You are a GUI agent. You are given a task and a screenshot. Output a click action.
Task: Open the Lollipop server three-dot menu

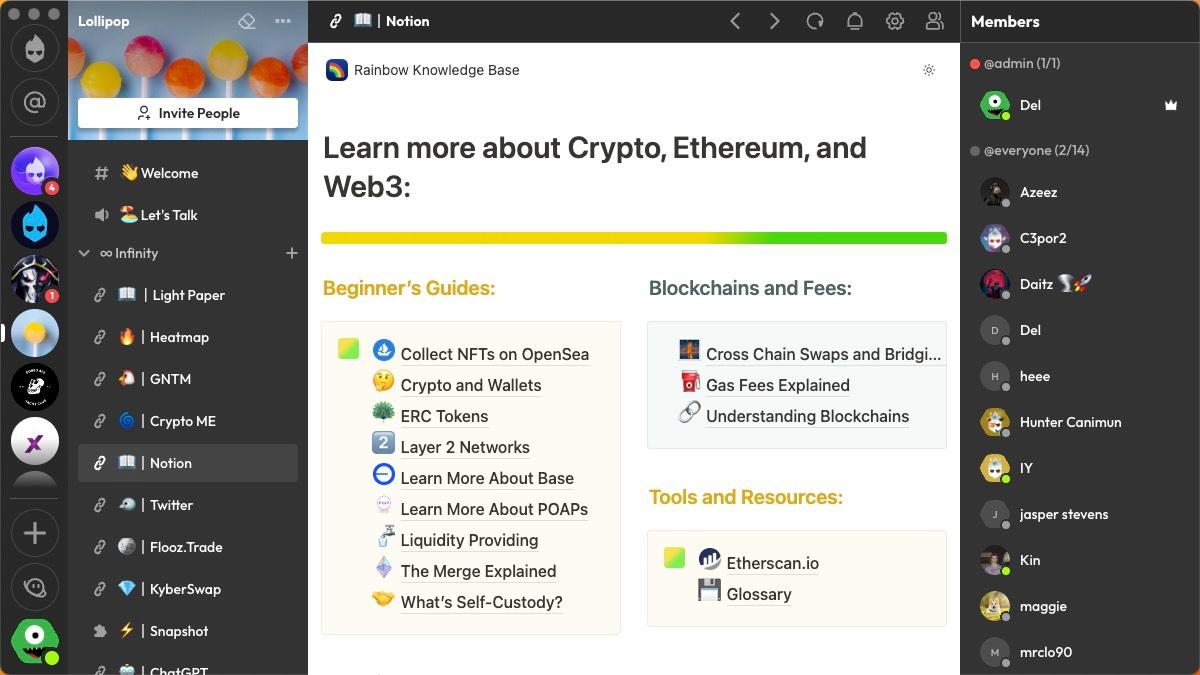pos(283,21)
